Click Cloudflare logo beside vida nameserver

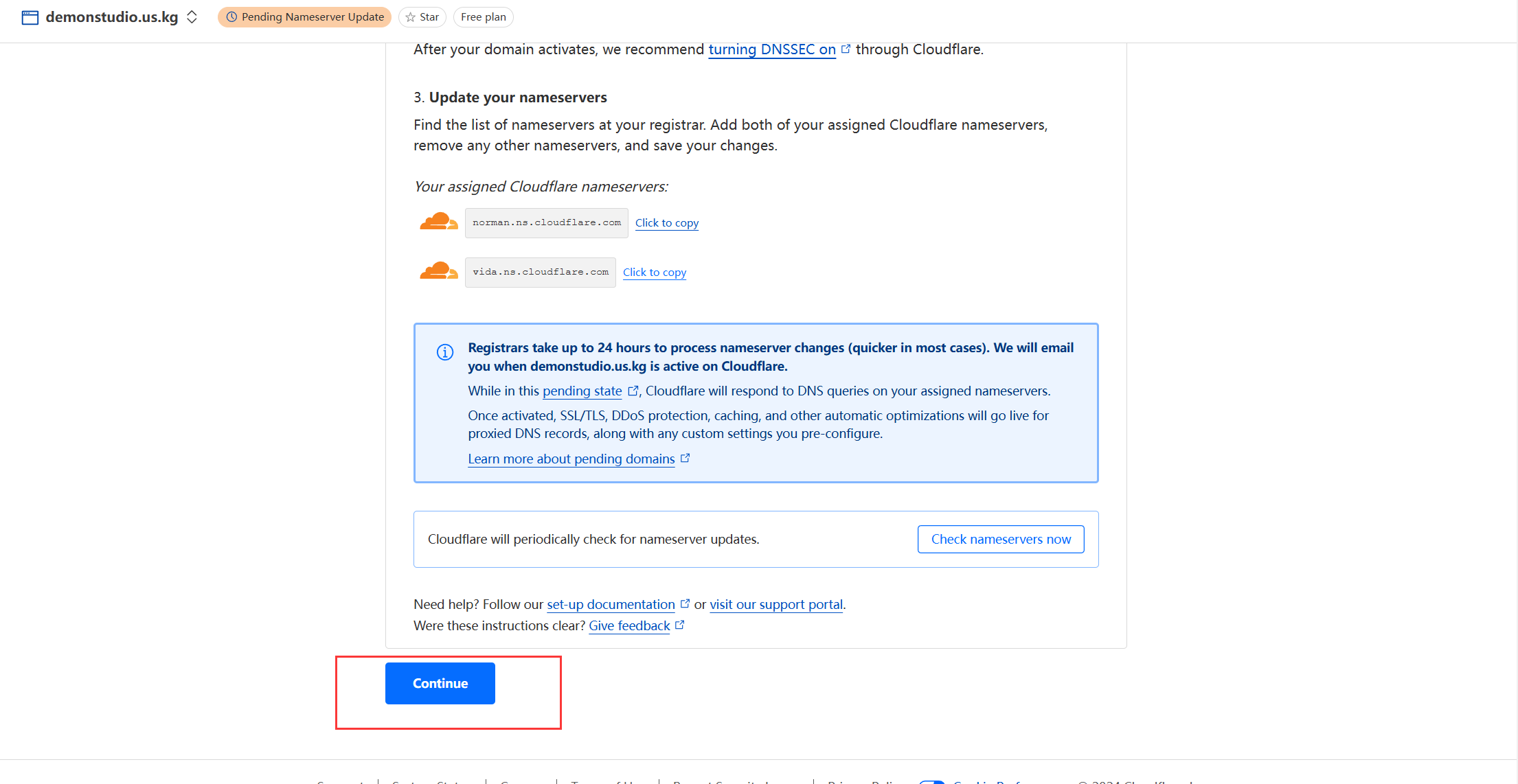438,272
